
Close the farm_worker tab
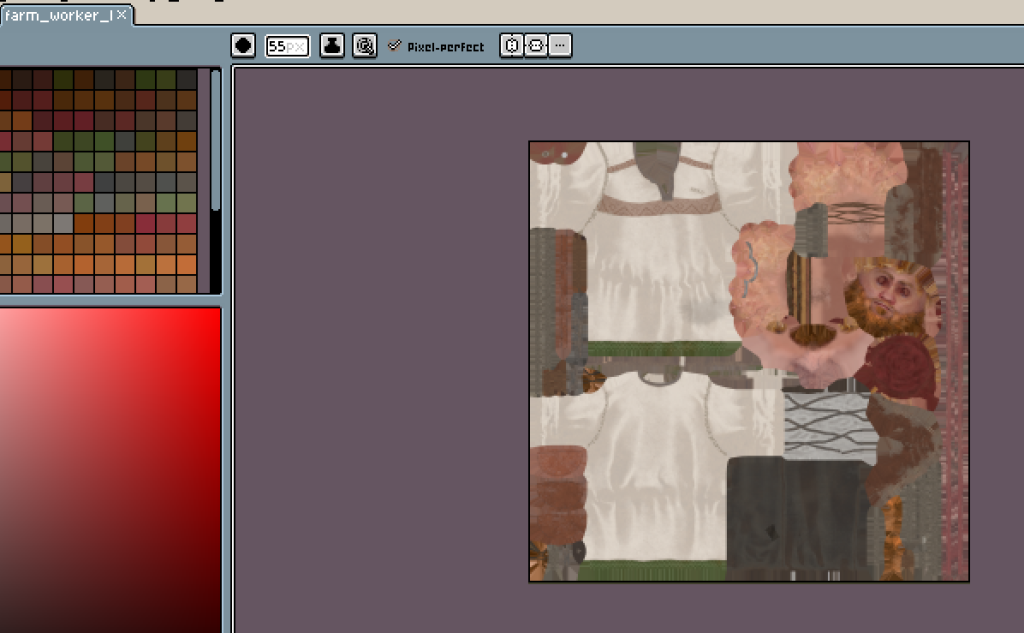122,15
